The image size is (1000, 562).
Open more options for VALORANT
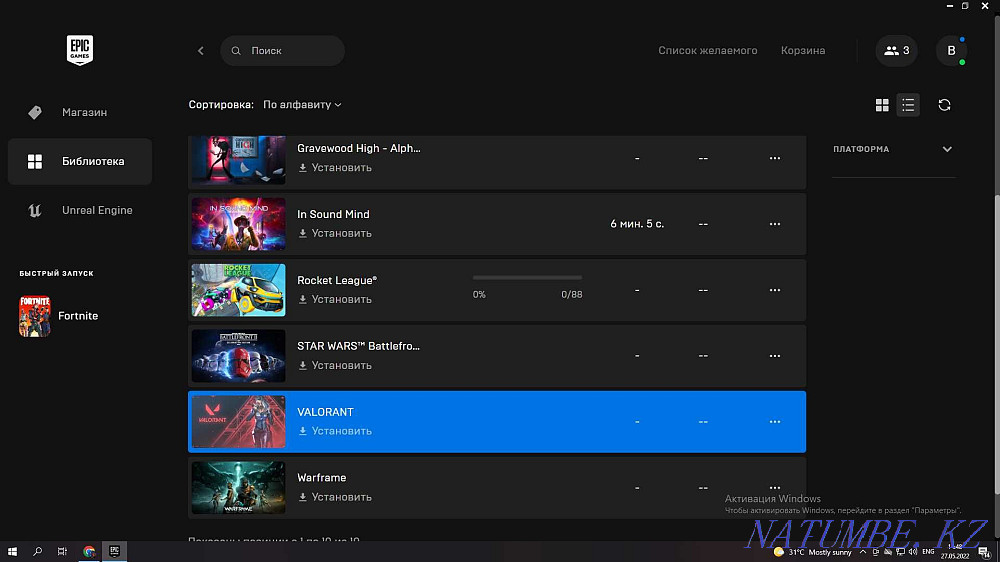click(x=774, y=422)
